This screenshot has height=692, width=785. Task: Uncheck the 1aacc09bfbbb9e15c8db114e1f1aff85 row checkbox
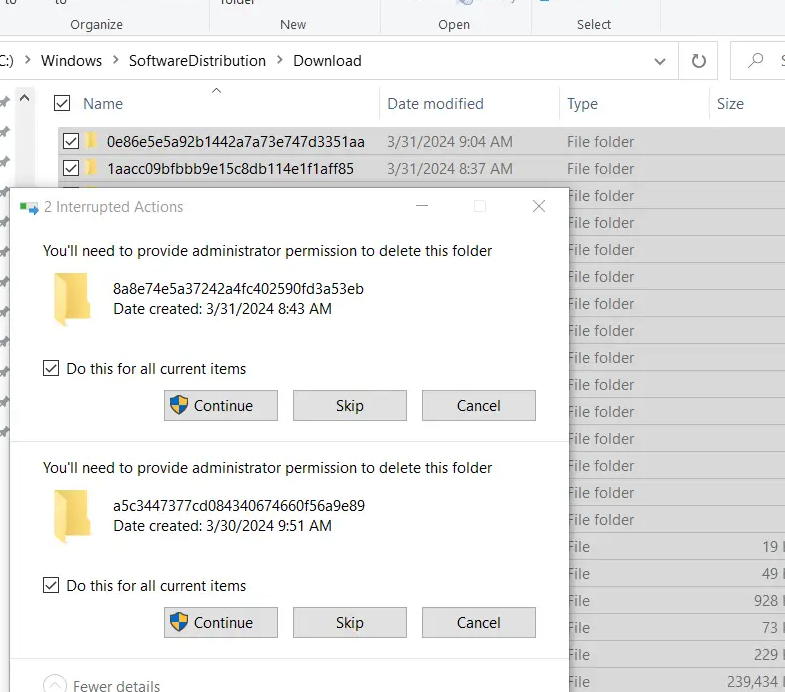[71, 168]
